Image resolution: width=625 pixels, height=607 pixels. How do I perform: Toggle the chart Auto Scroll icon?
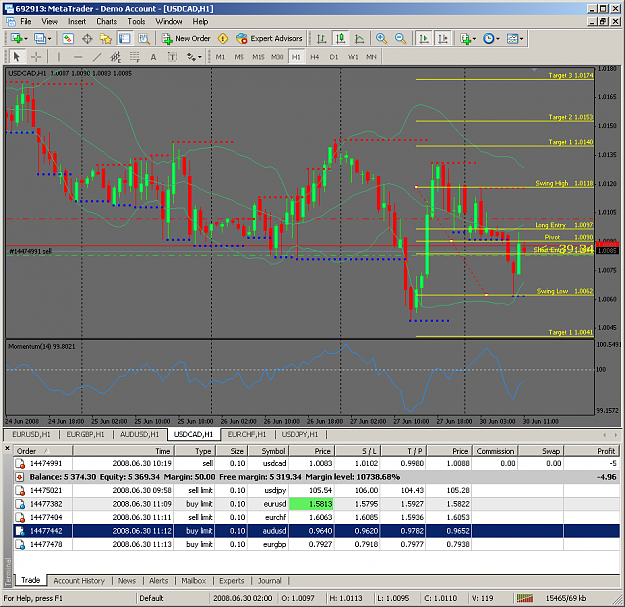click(424, 39)
